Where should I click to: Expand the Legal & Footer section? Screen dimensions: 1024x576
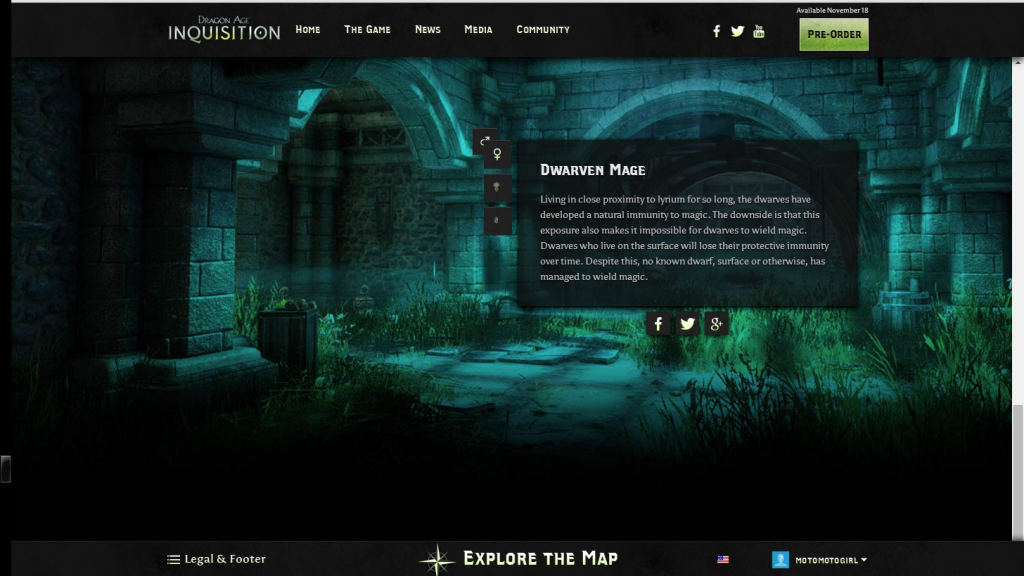[217, 559]
